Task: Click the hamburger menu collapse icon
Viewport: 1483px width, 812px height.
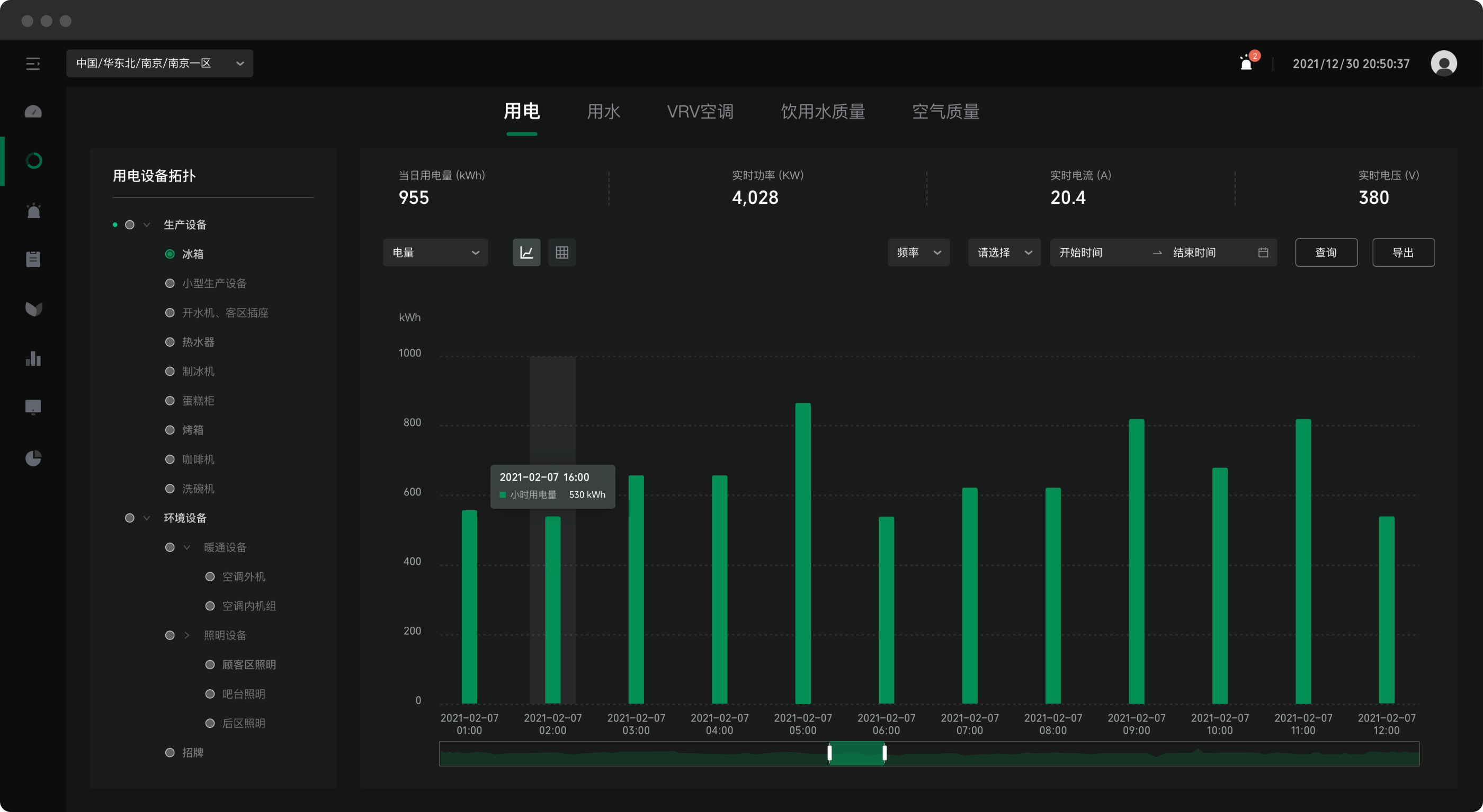Action: 33,64
